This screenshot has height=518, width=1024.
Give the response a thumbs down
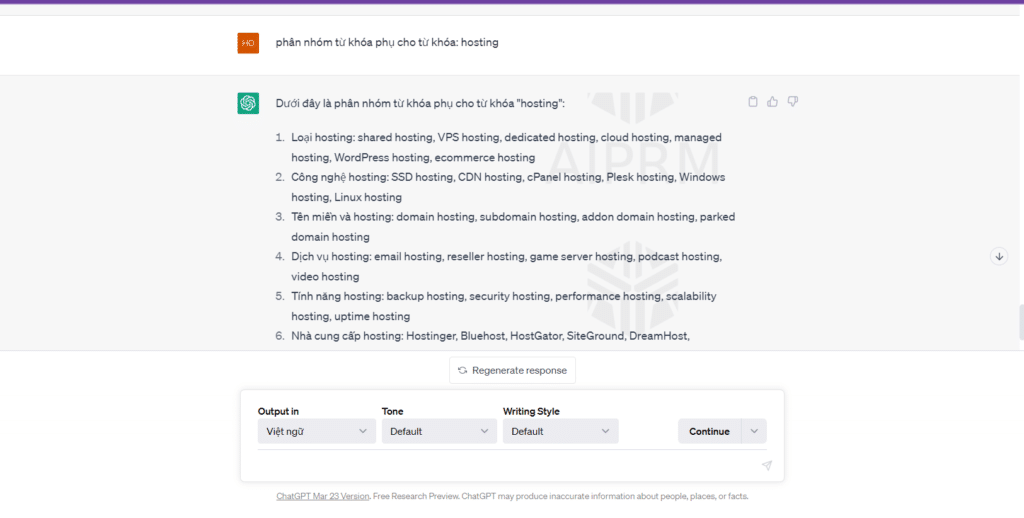793,102
